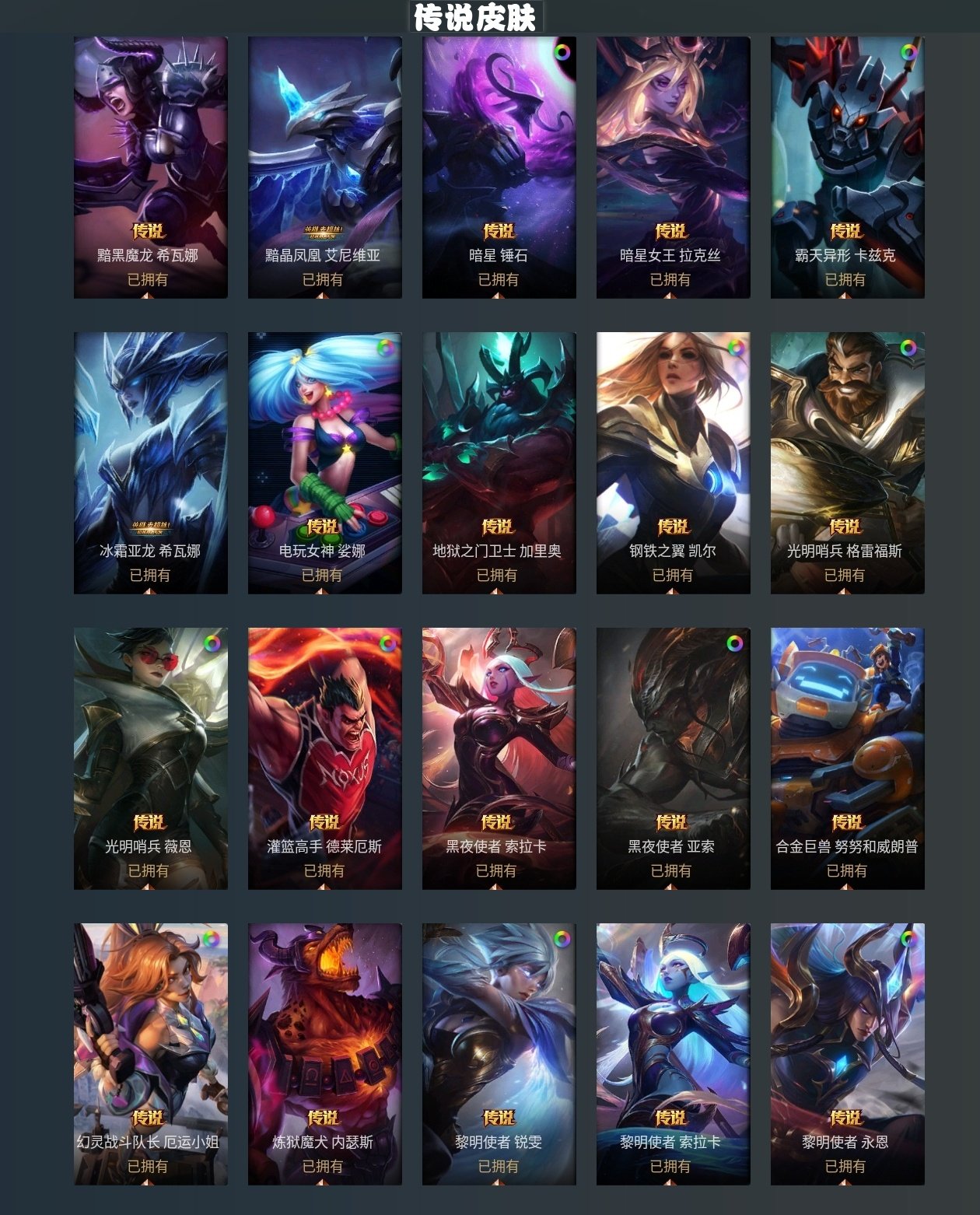Open 地狱之门卫士 加里奥 skin artwork
Screen dimensions: 980x1215
point(499,463)
